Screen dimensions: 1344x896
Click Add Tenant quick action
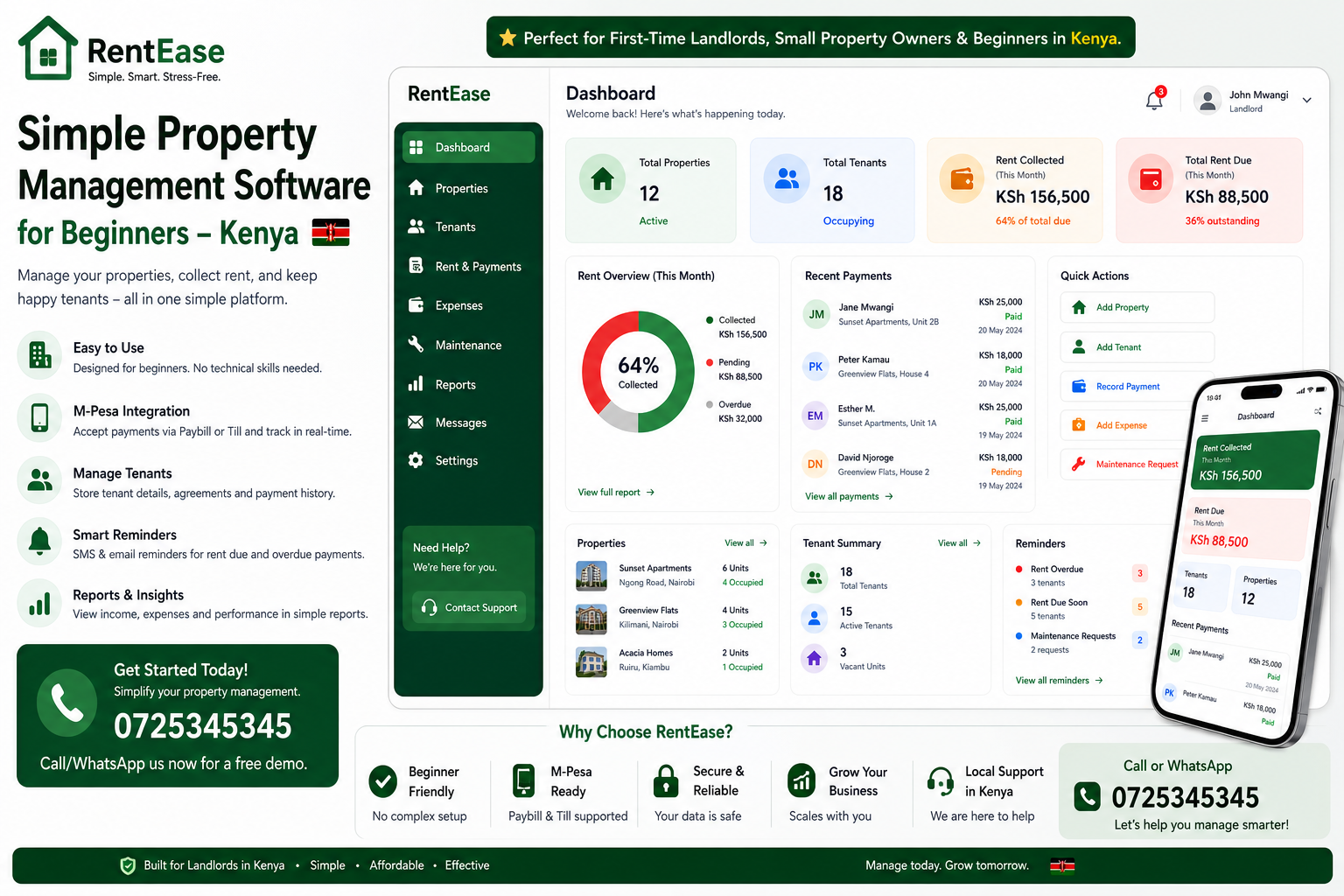tap(1137, 346)
